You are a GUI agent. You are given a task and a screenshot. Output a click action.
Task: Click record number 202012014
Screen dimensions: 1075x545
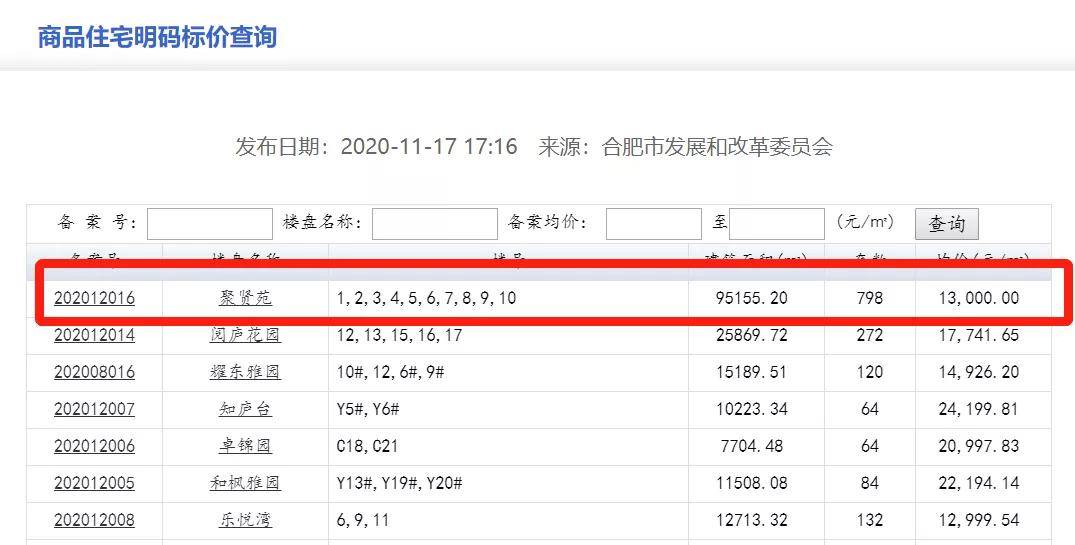click(x=94, y=335)
